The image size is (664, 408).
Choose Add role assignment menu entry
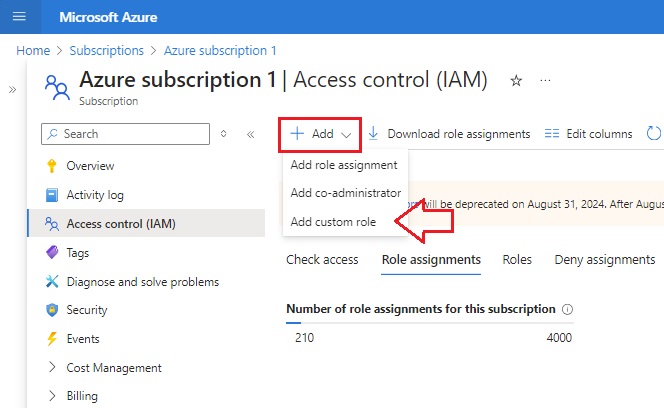tap(344, 165)
